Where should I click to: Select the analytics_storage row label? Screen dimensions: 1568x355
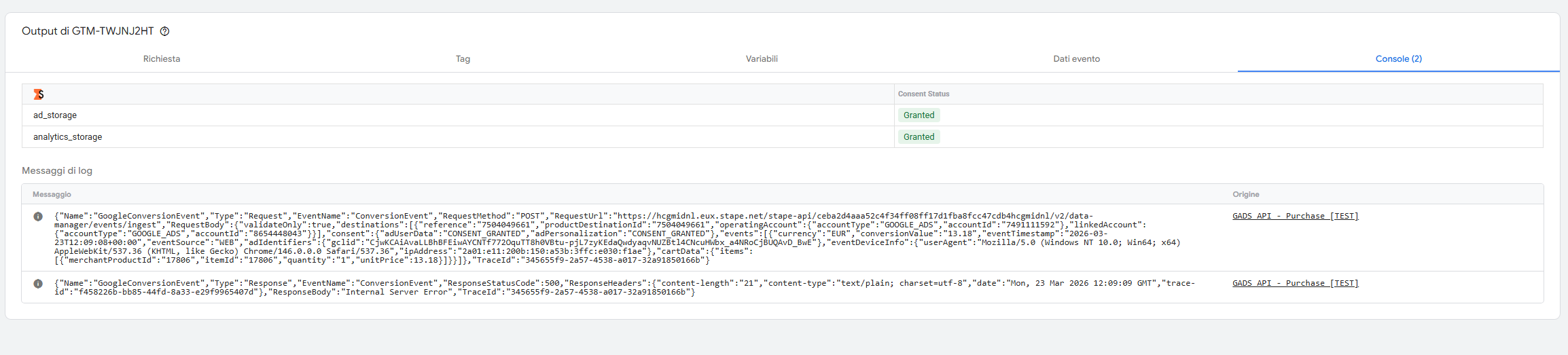pyautogui.click(x=67, y=137)
